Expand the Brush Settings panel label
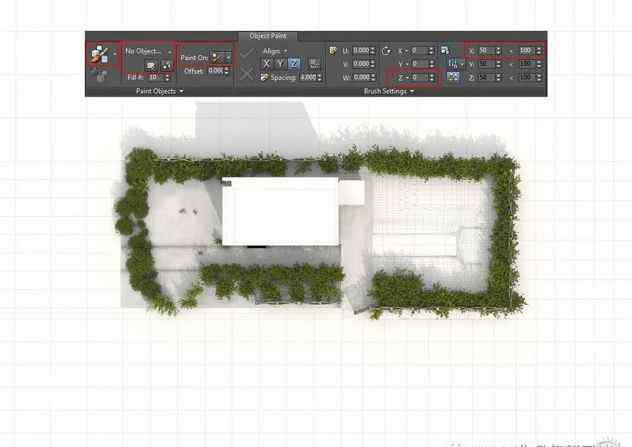 (389, 90)
